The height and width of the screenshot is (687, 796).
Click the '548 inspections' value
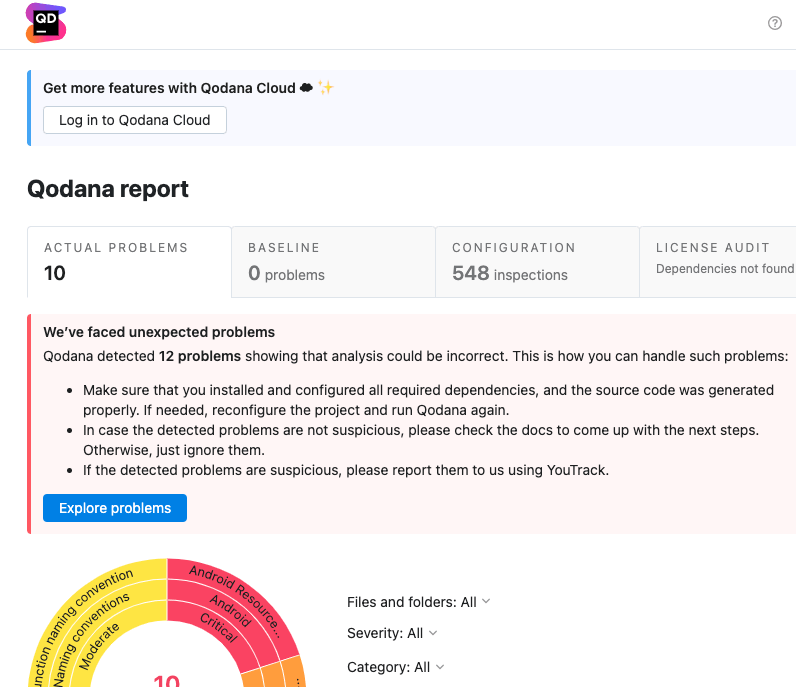(x=510, y=274)
